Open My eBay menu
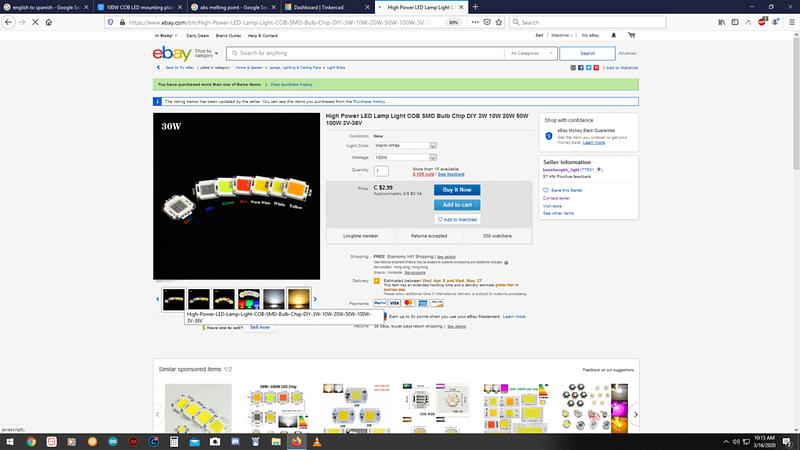The width and height of the screenshot is (800, 450). (x=590, y=35)
